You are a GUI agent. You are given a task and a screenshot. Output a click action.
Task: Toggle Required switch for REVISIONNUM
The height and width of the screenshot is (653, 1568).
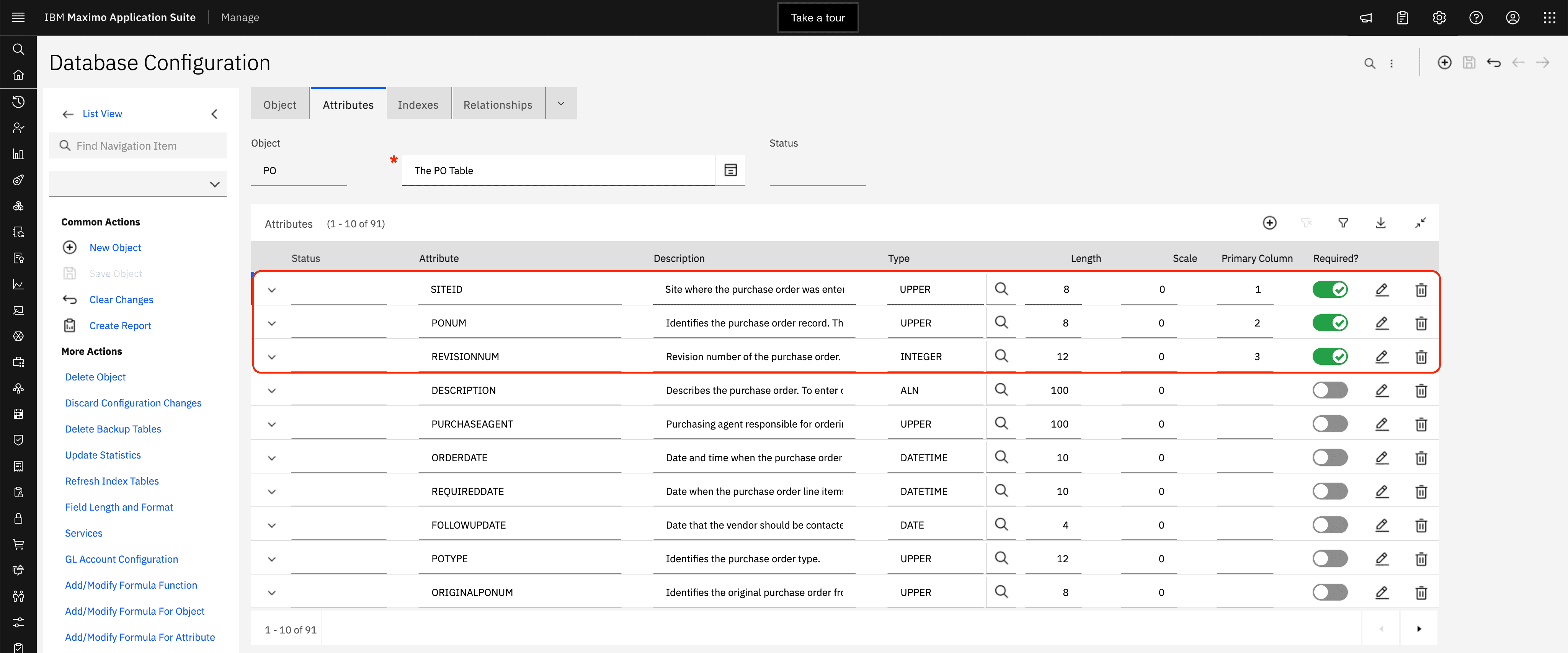click(x=1330, y=357)
